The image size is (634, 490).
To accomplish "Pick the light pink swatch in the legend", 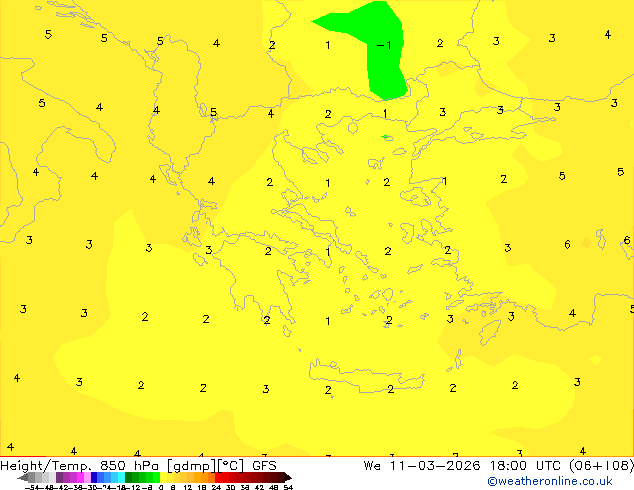I will pyautogui.click(x=87, y=478).
